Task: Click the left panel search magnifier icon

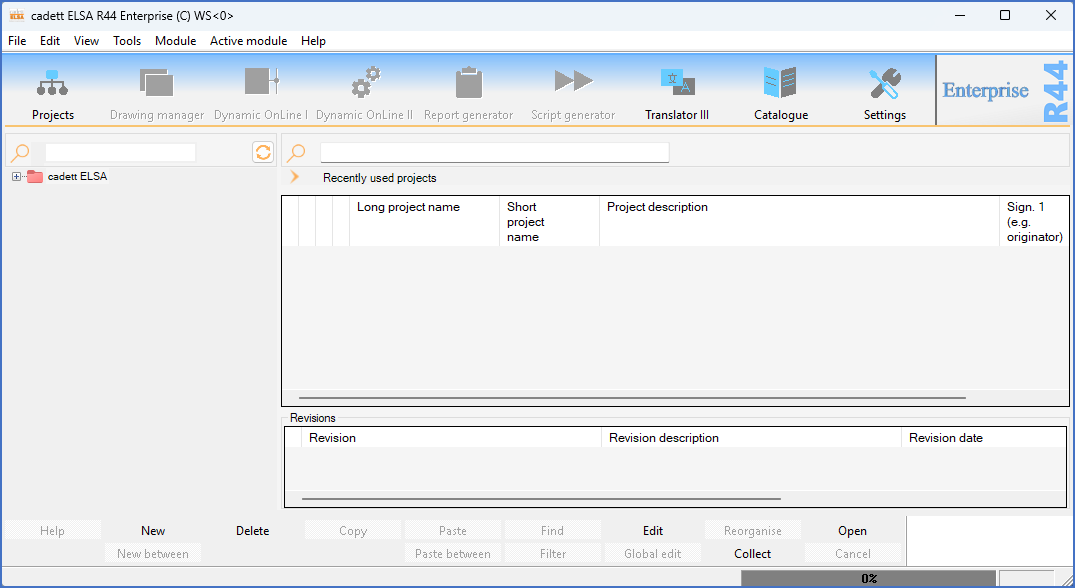Action: [20, 153]
